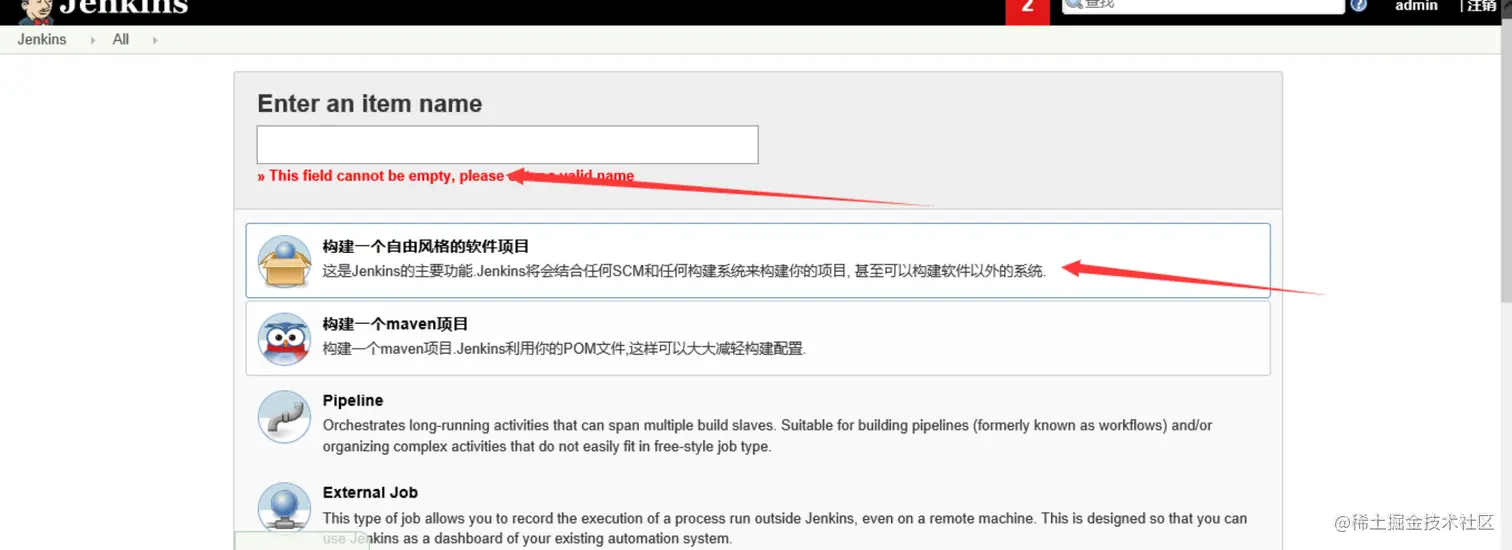Click the External Job globe icon

pyautogui.click(x=284, y=508)
